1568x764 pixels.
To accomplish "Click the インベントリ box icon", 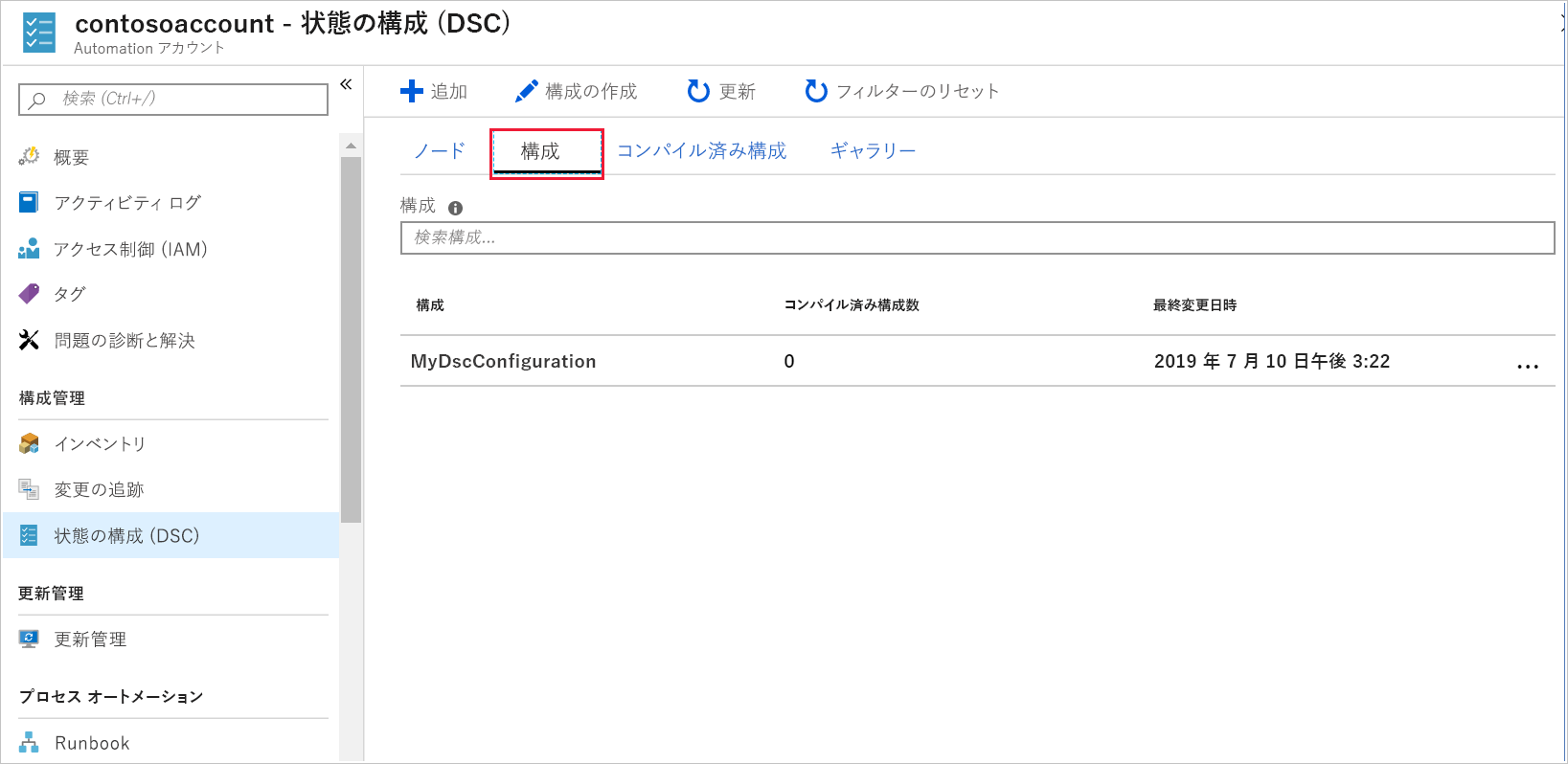I will (30, 443).
